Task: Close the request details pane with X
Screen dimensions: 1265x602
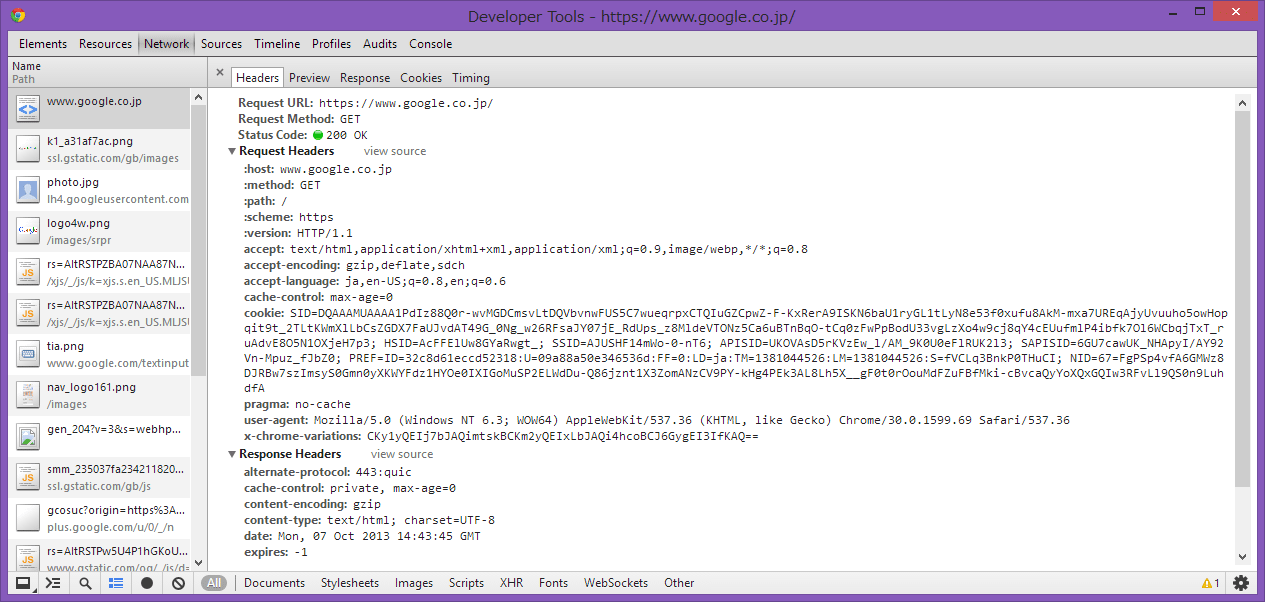Action: (x=220, y=72)
